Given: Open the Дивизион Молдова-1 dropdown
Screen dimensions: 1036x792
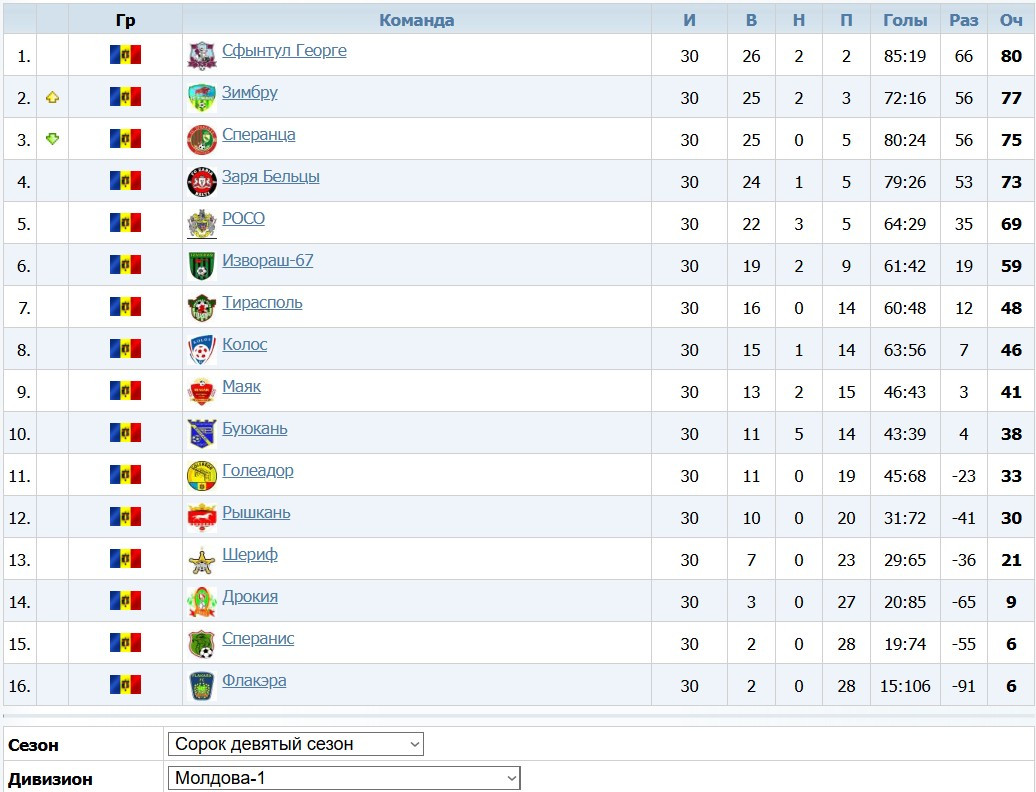Looking at the screenshot, I should pyautogui.click(x=344, y=778).
